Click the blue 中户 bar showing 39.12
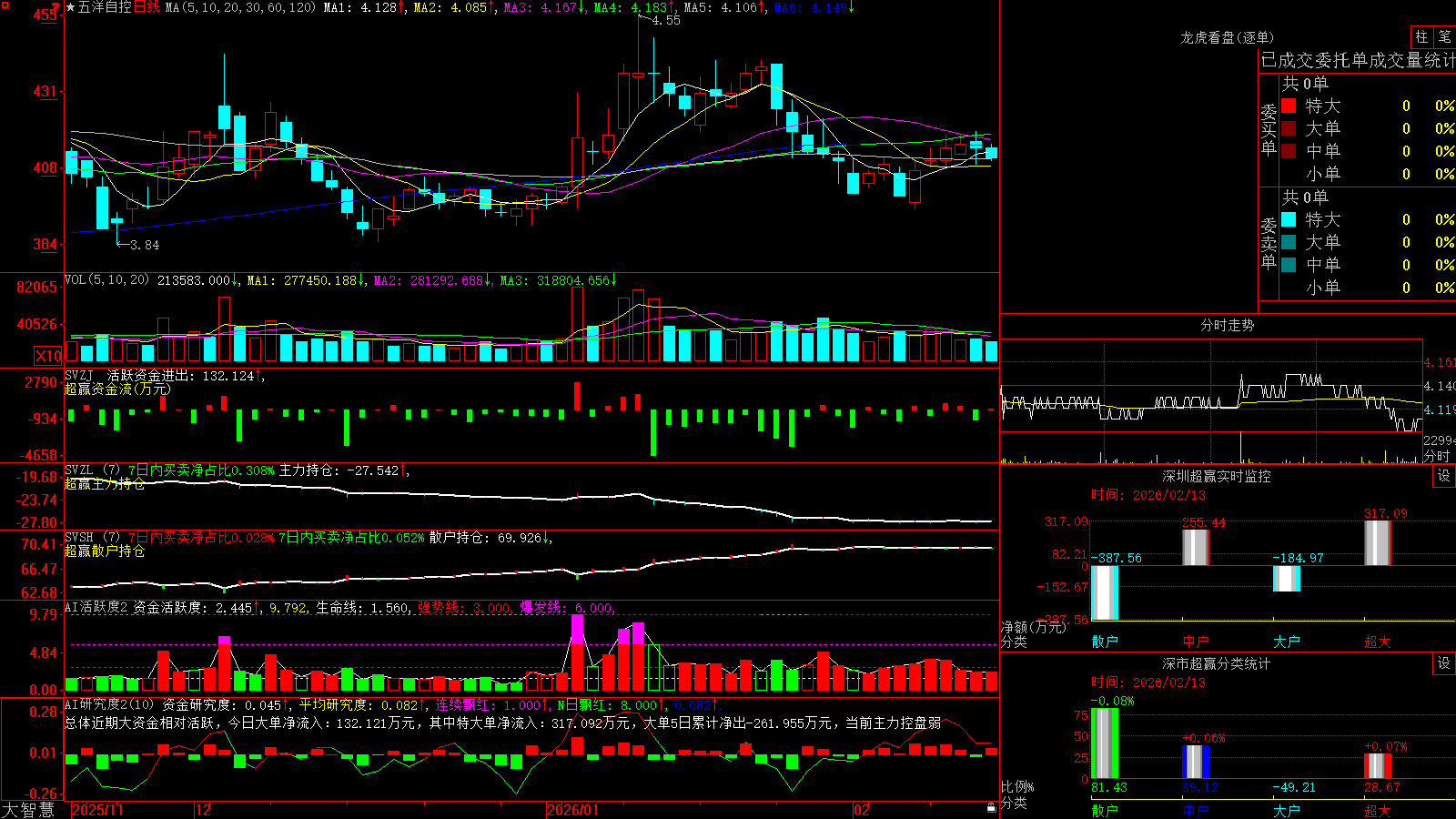 (x=1196, y=762)
